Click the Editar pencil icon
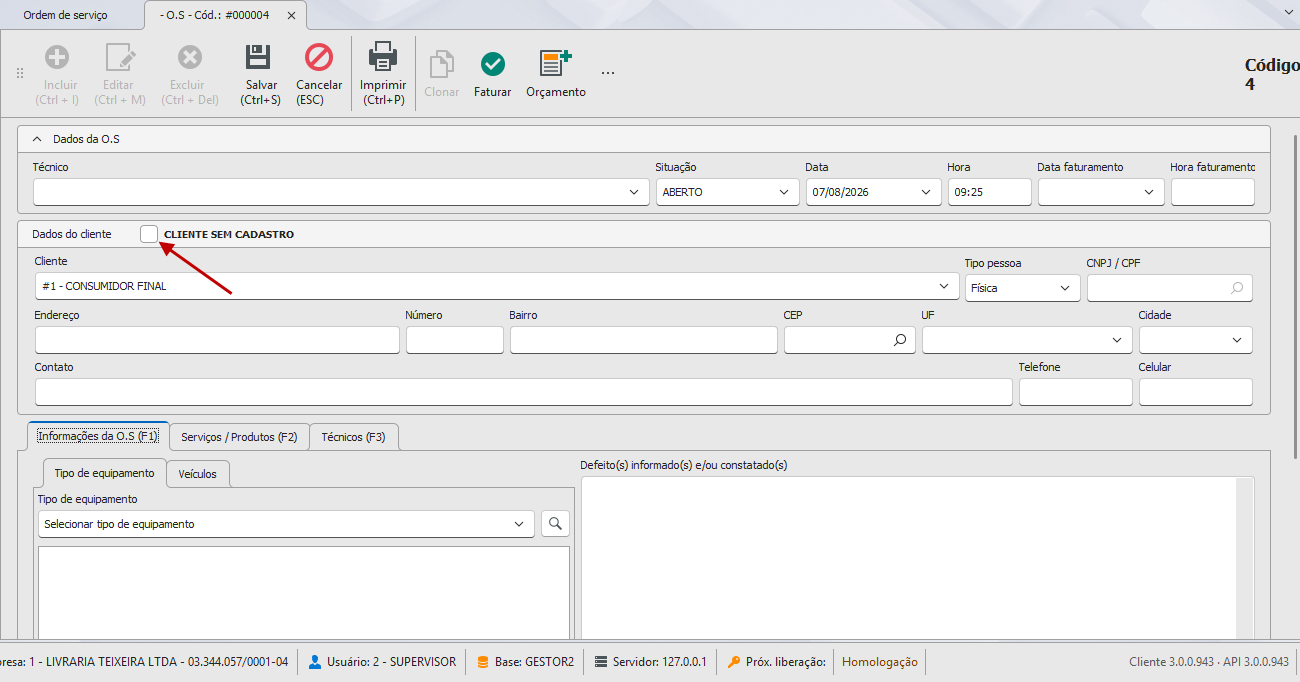The image size is (1300, 682). point(120,57)
